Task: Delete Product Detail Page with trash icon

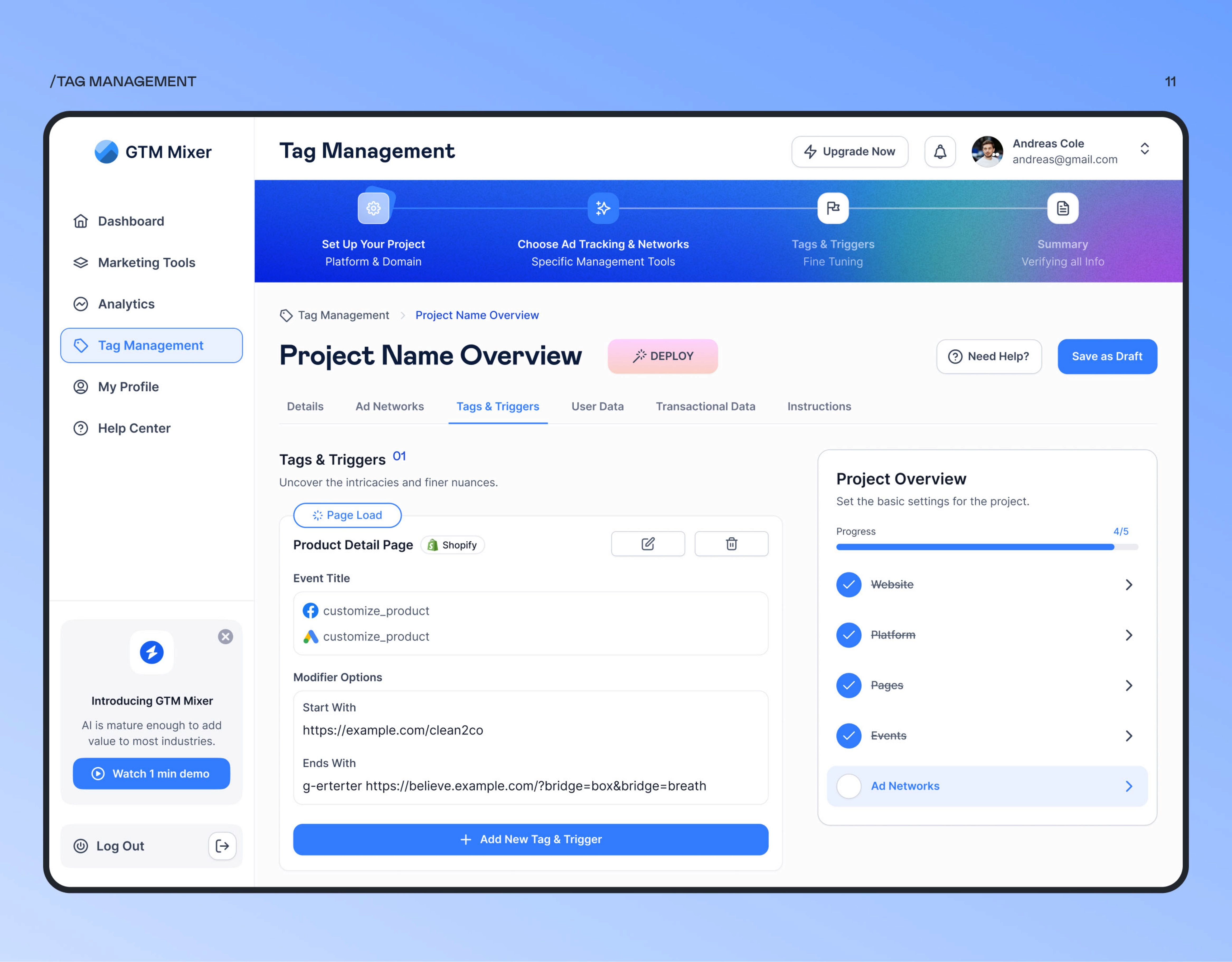Action: coord(731,544)
